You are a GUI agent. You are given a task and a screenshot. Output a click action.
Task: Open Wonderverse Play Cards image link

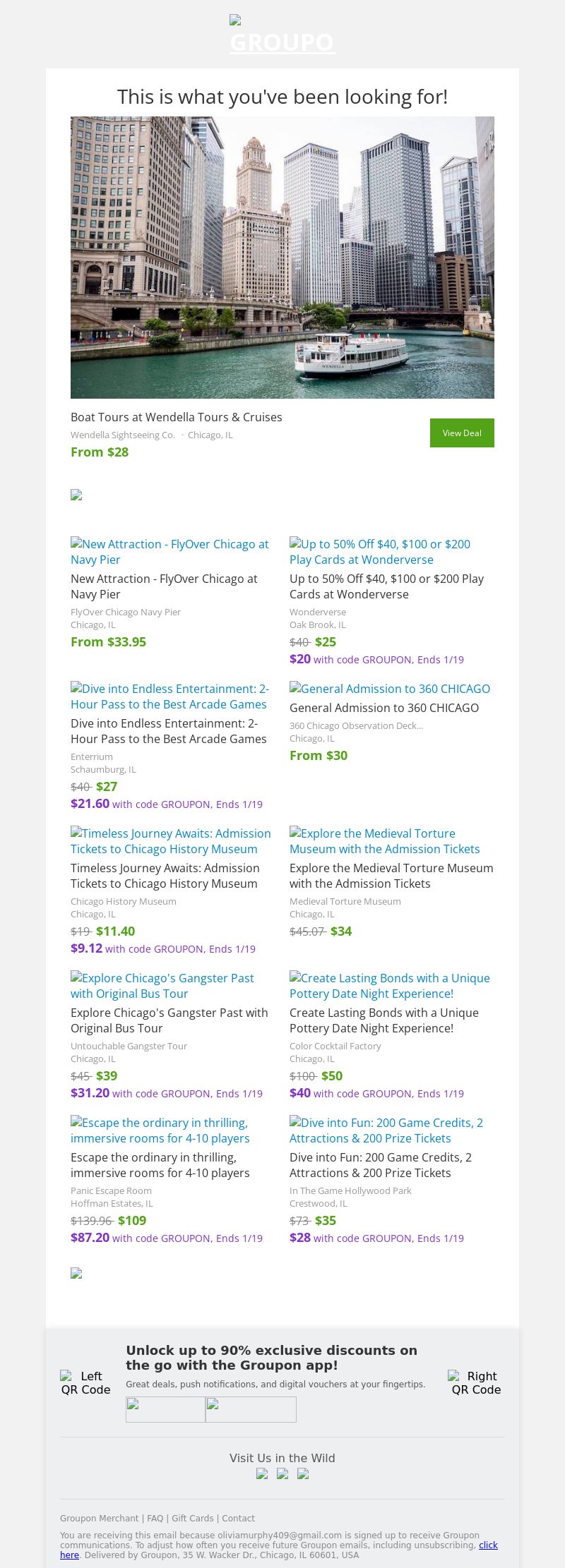pos(379,552)
